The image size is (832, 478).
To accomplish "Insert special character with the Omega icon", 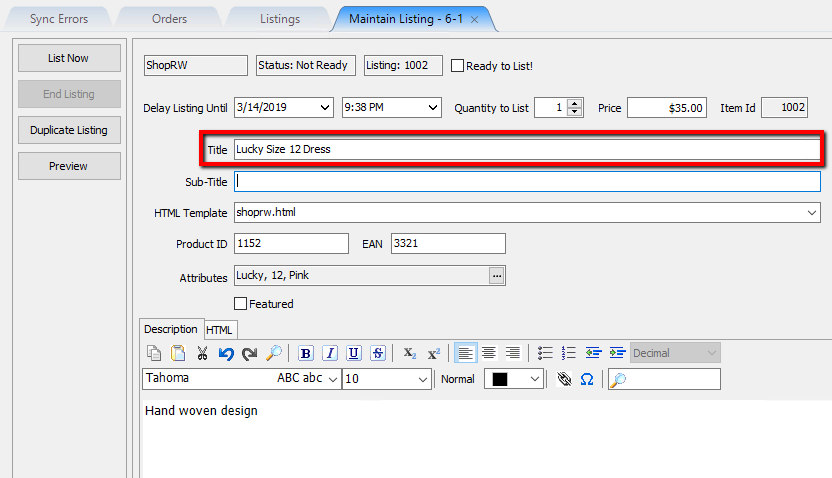I will coord(587,379).
